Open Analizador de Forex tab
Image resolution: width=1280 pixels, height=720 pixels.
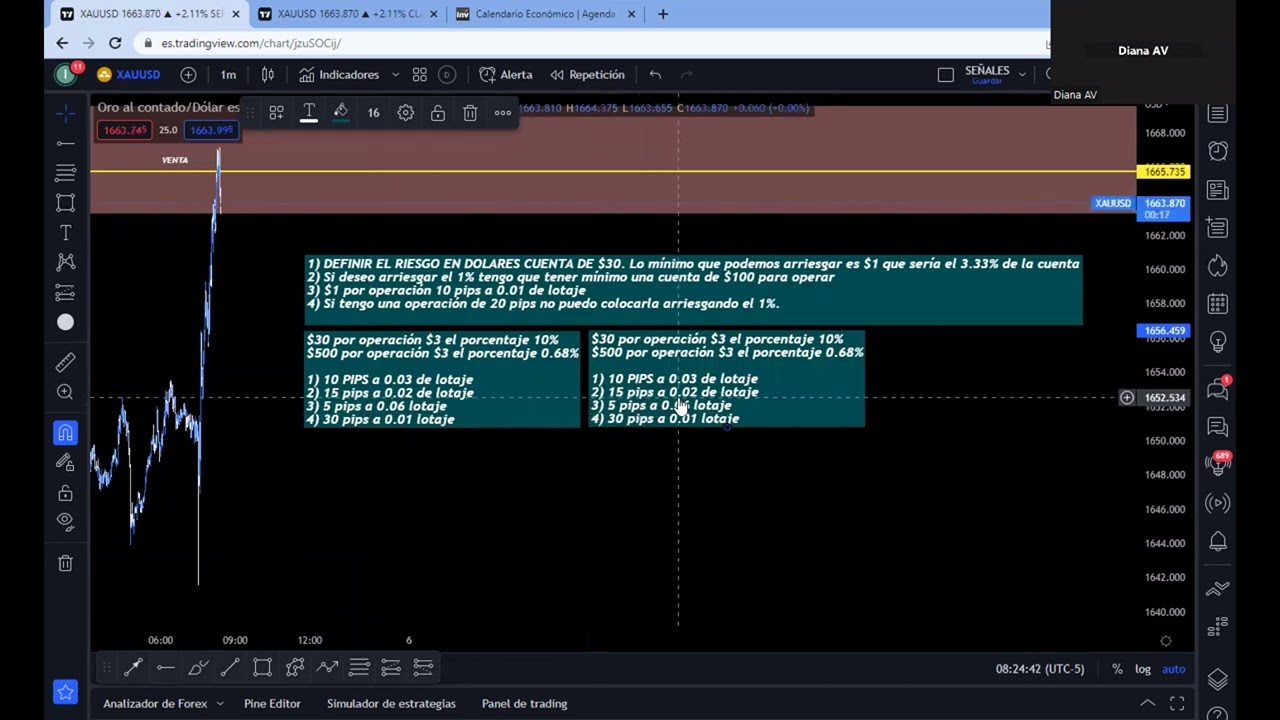pos(155,704)
